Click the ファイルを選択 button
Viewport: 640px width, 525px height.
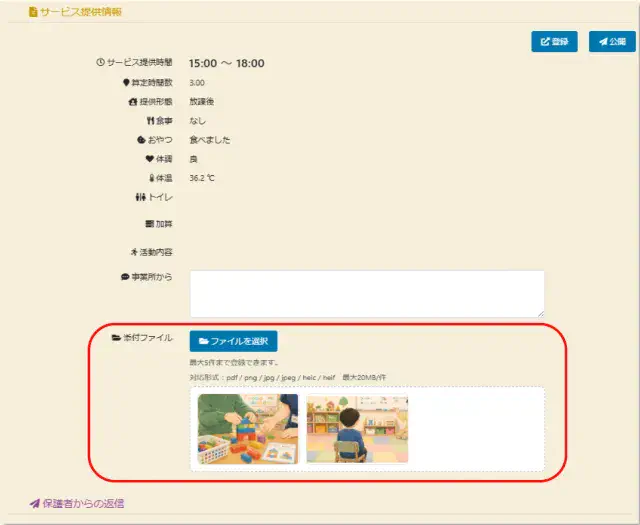pos(233,341)
